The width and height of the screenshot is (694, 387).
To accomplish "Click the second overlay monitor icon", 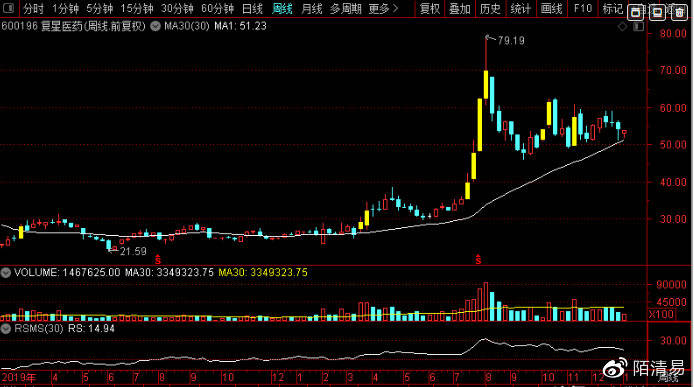I will tap(657, 13).
